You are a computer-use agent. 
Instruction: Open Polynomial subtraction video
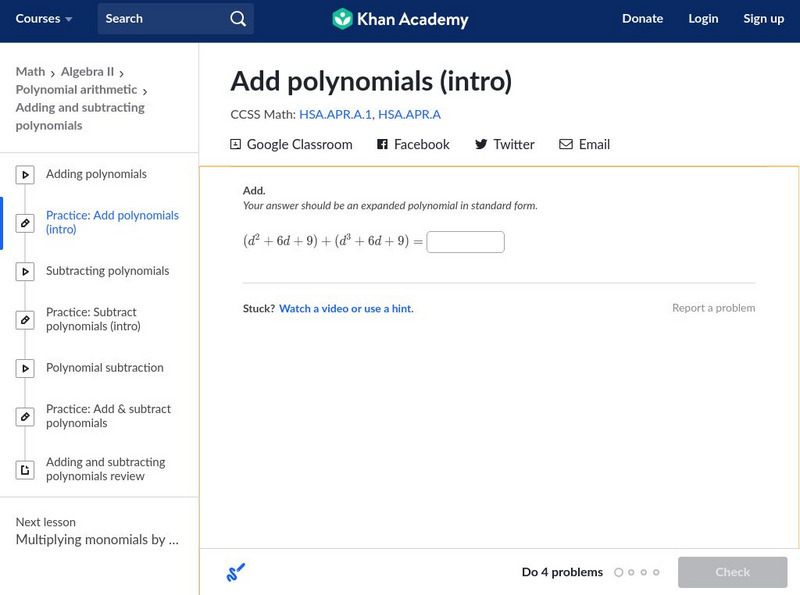(105, 368)
